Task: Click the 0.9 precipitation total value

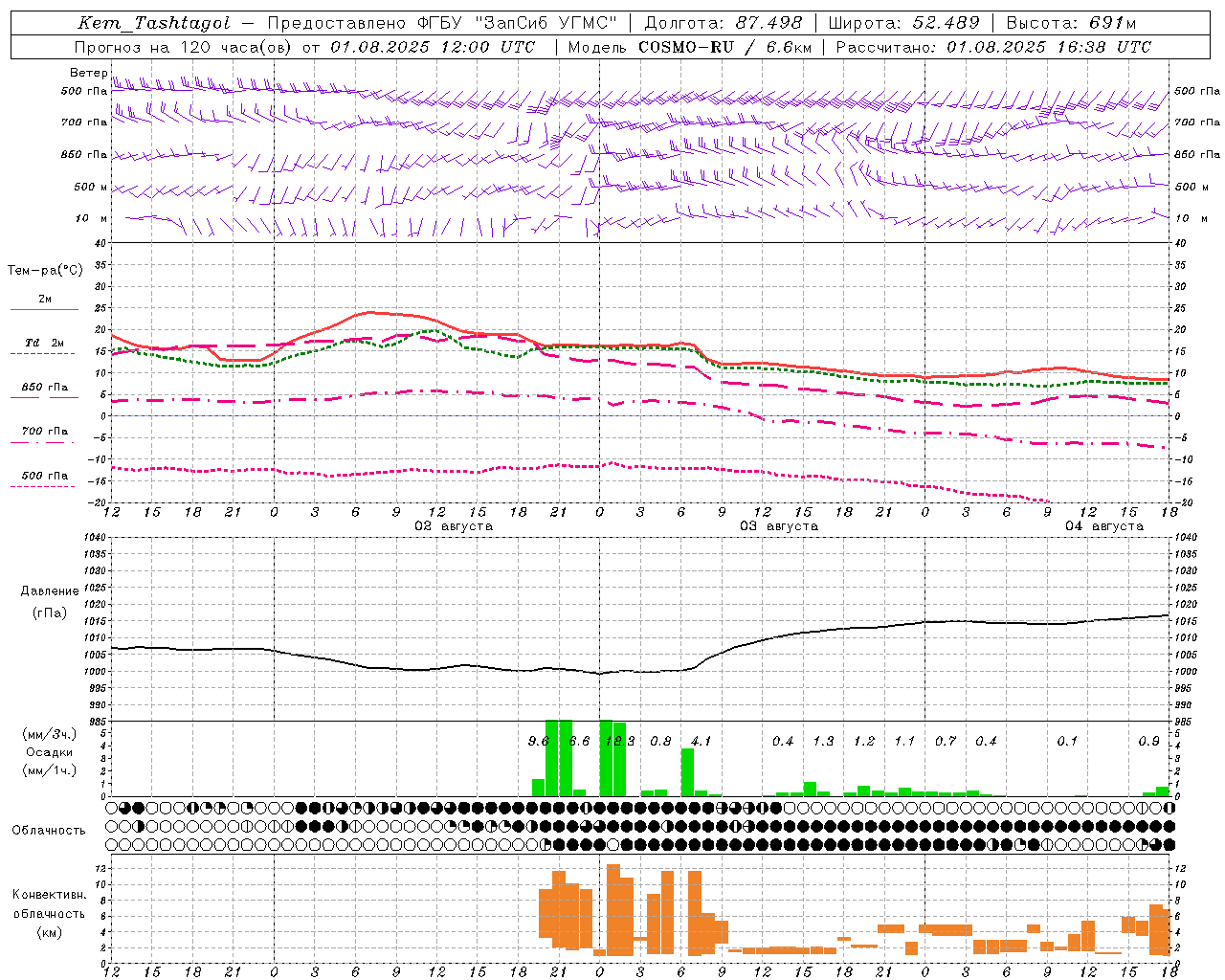Action: 1149,741
